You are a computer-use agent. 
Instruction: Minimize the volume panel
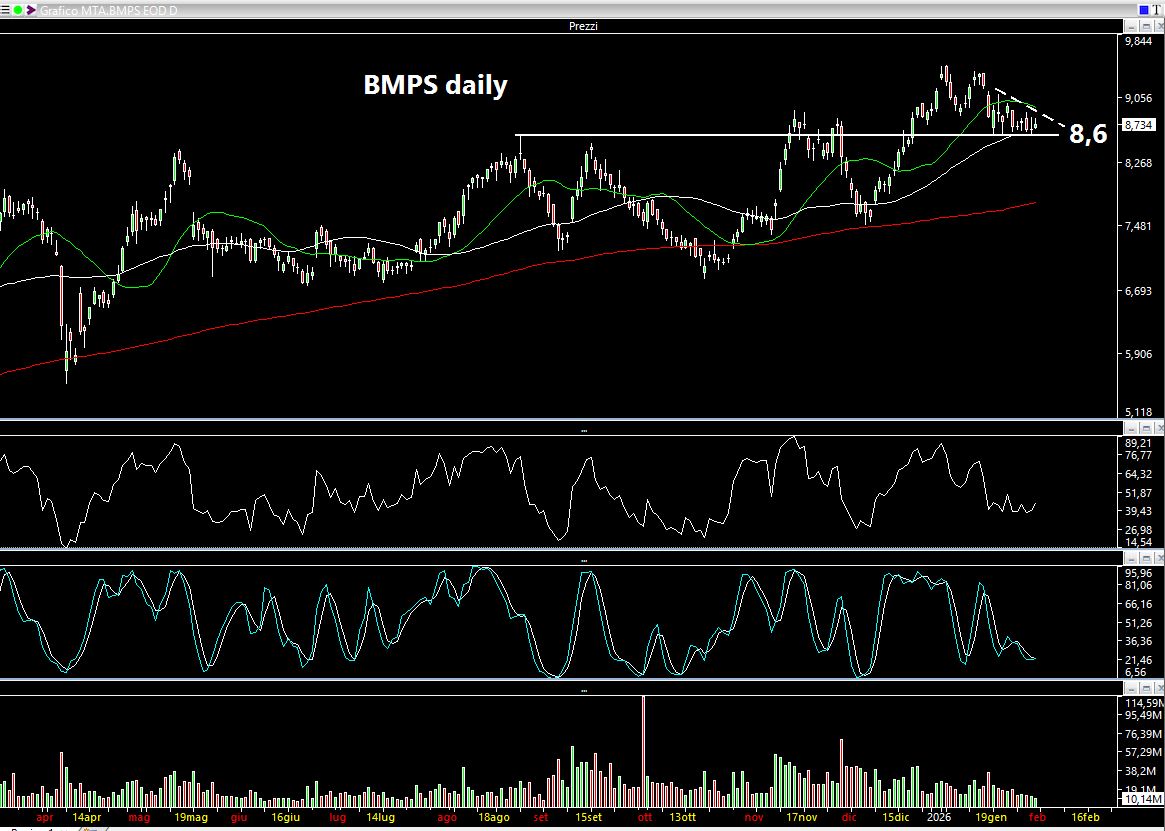1132,689
